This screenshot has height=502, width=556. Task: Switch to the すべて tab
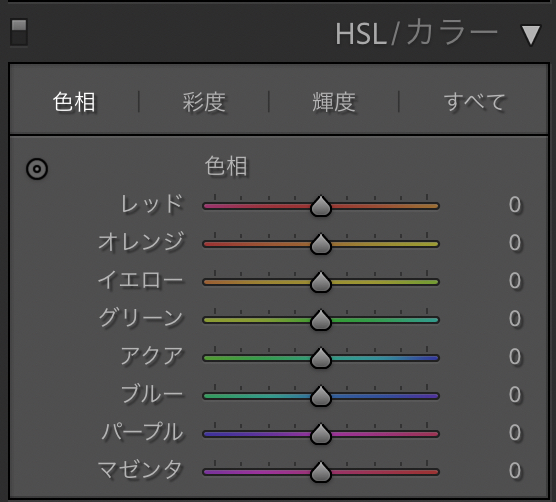[474, 102]
